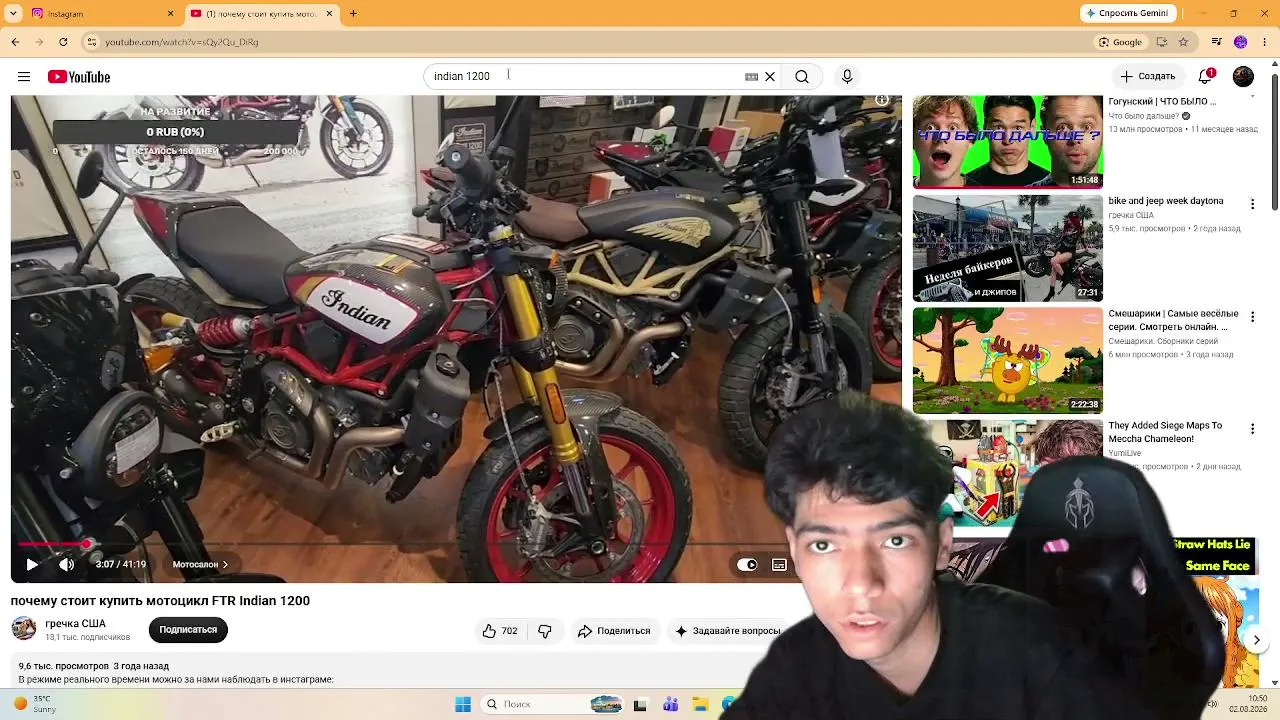Open the bike and jeep week thumbnail
The width and height of the screenshot is (1280, 720).
tap(1007, 248)
